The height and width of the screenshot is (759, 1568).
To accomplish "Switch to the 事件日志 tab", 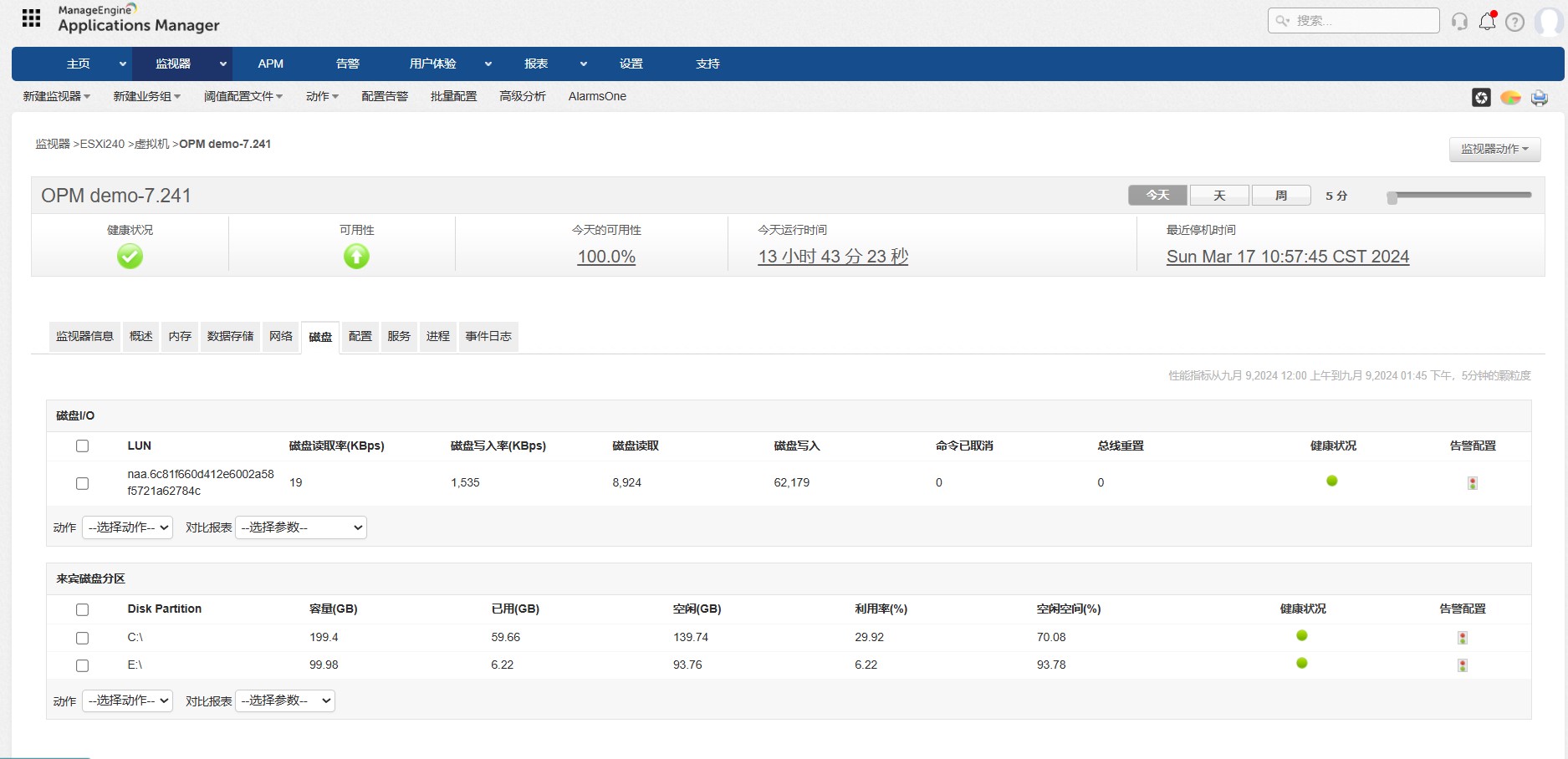I will click(x=488, y=336).
